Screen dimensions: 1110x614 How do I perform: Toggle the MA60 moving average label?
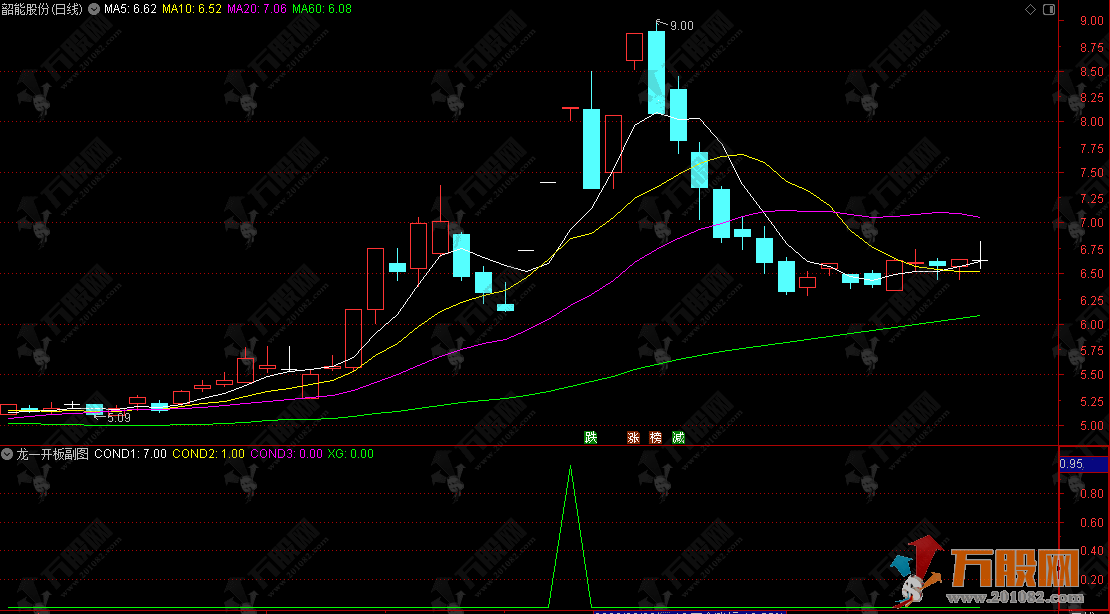point(321,9)
